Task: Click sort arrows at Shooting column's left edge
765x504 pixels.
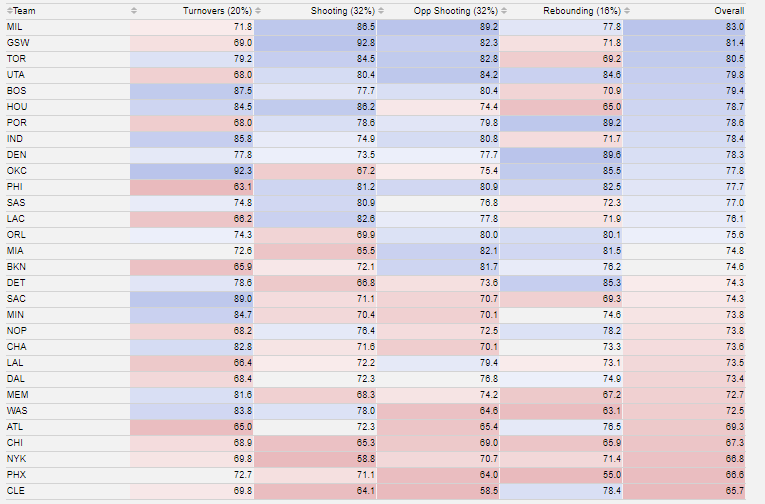Action: coord(259,10)
